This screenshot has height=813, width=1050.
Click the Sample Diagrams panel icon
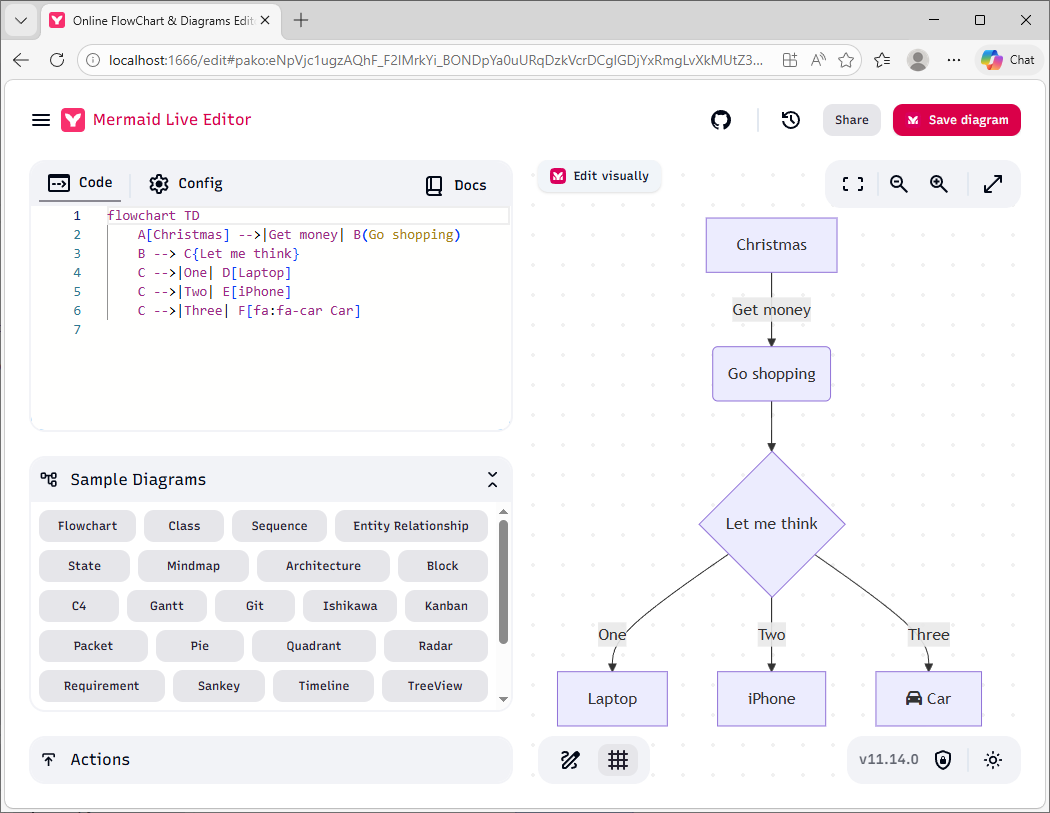[x=49, y=479]
